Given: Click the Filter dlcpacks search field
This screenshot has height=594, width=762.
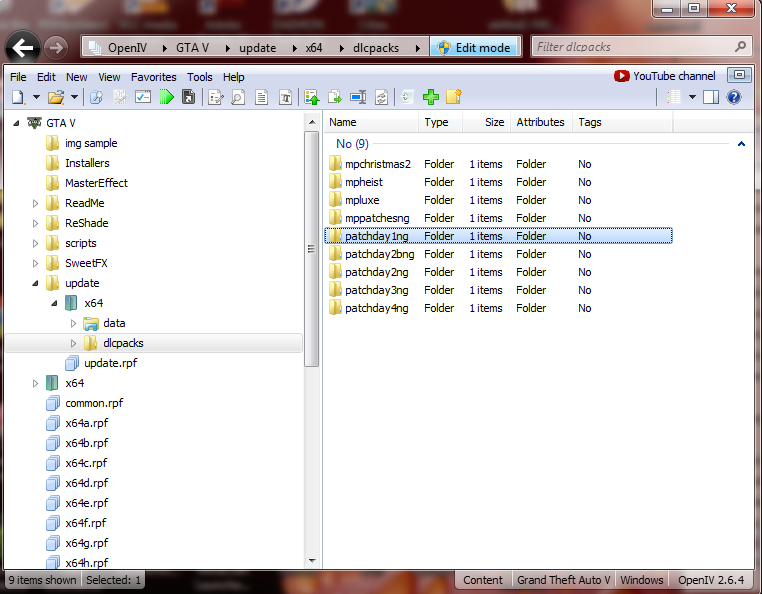Looking at the screenshot, I should click(x=641, y=47).
